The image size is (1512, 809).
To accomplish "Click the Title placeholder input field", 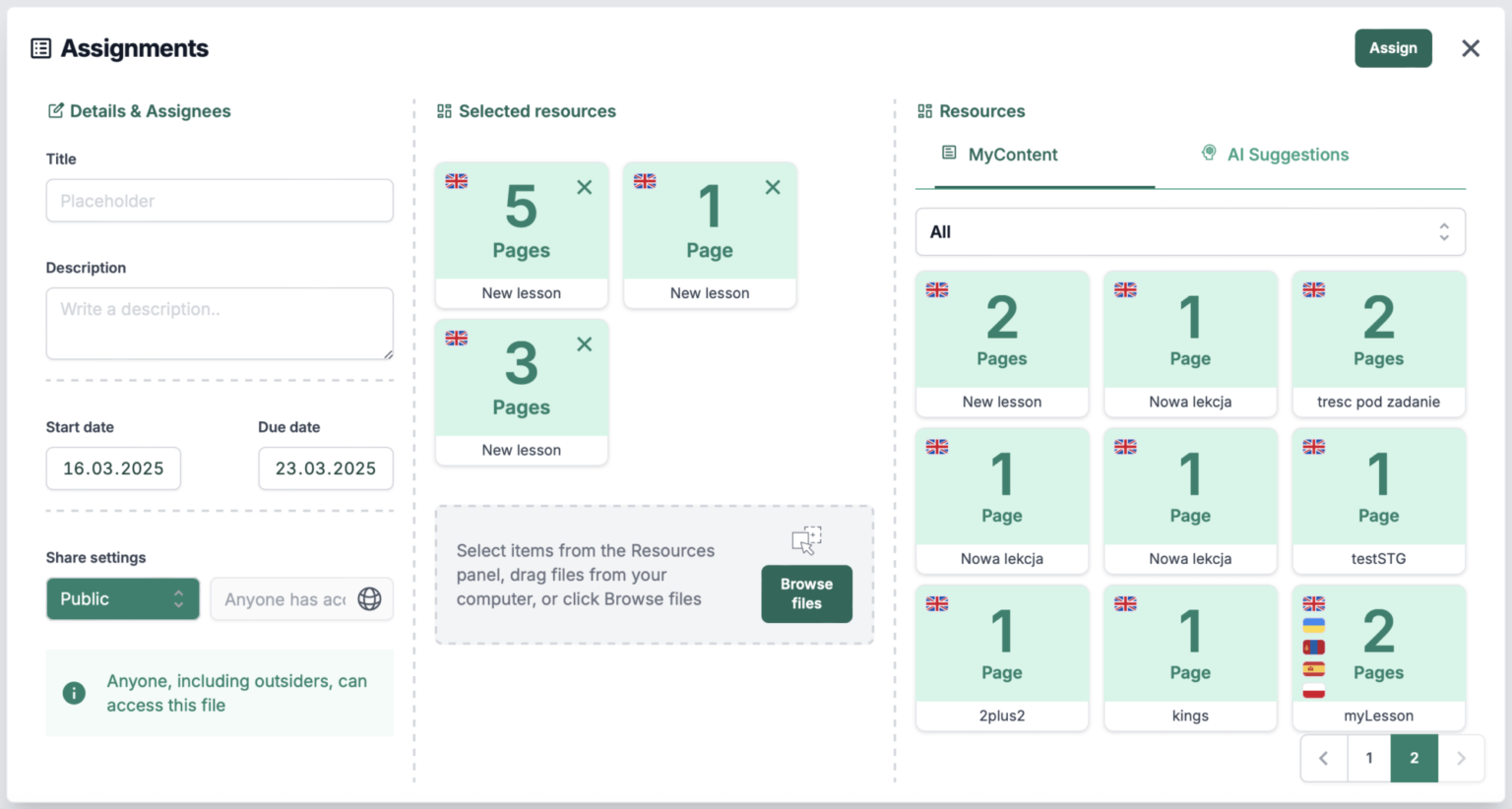I will (x=219, y=200).
